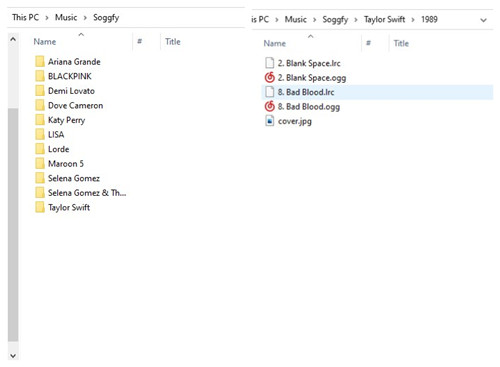Sort right window by Title column
Viewport: 500px width, 367px height.
click(401, 43)
